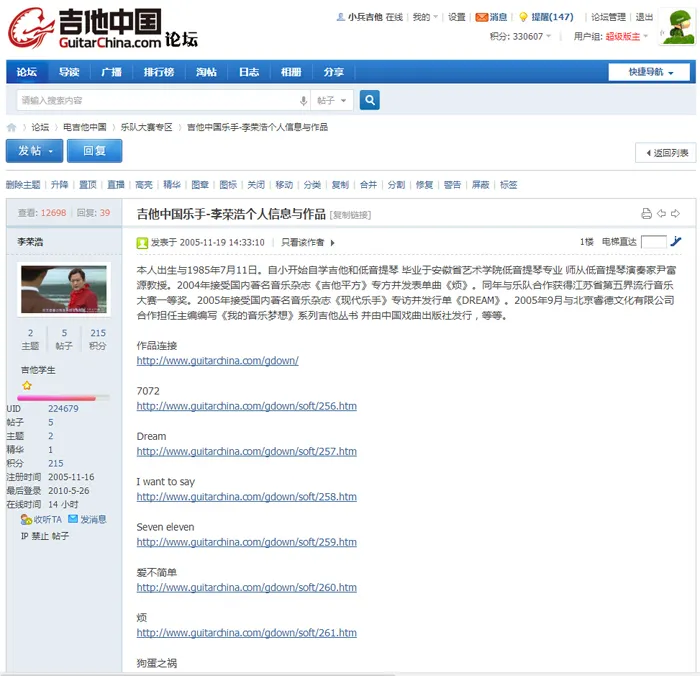
Task: Click the 合并 moderation link
Action: pyautogui.click(x=368, y=185)
